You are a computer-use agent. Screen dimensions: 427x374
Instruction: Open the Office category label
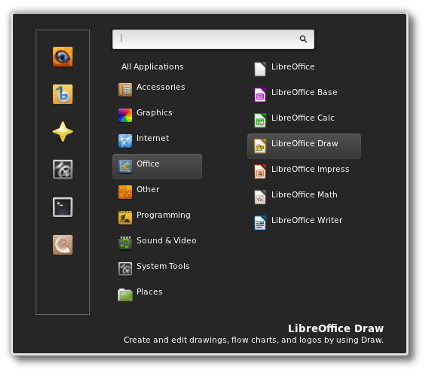(148, 164)
